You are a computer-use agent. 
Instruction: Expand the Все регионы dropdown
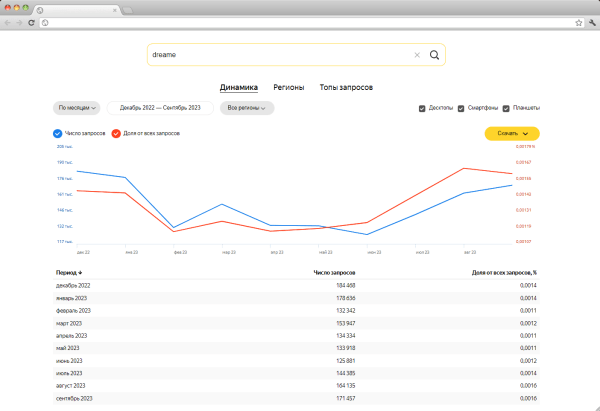[247, 107]
